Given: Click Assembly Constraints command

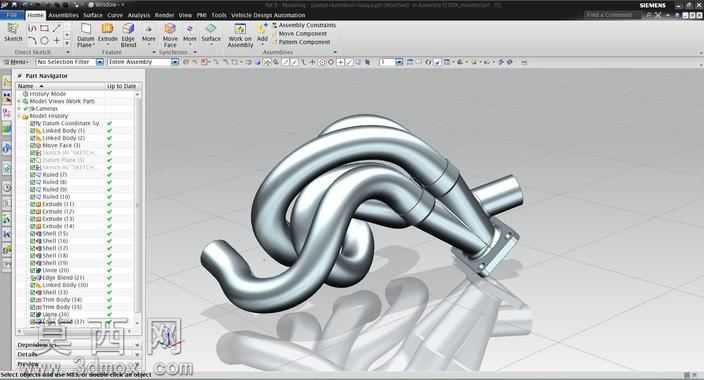Looking at the screenshot, I should tap(304, 25).
